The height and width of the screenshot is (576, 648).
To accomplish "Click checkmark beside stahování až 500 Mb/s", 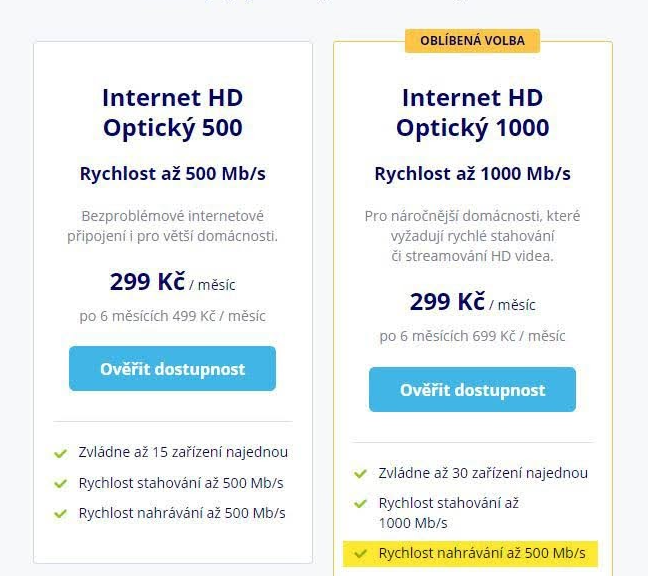I will click(x=60, y=483).
